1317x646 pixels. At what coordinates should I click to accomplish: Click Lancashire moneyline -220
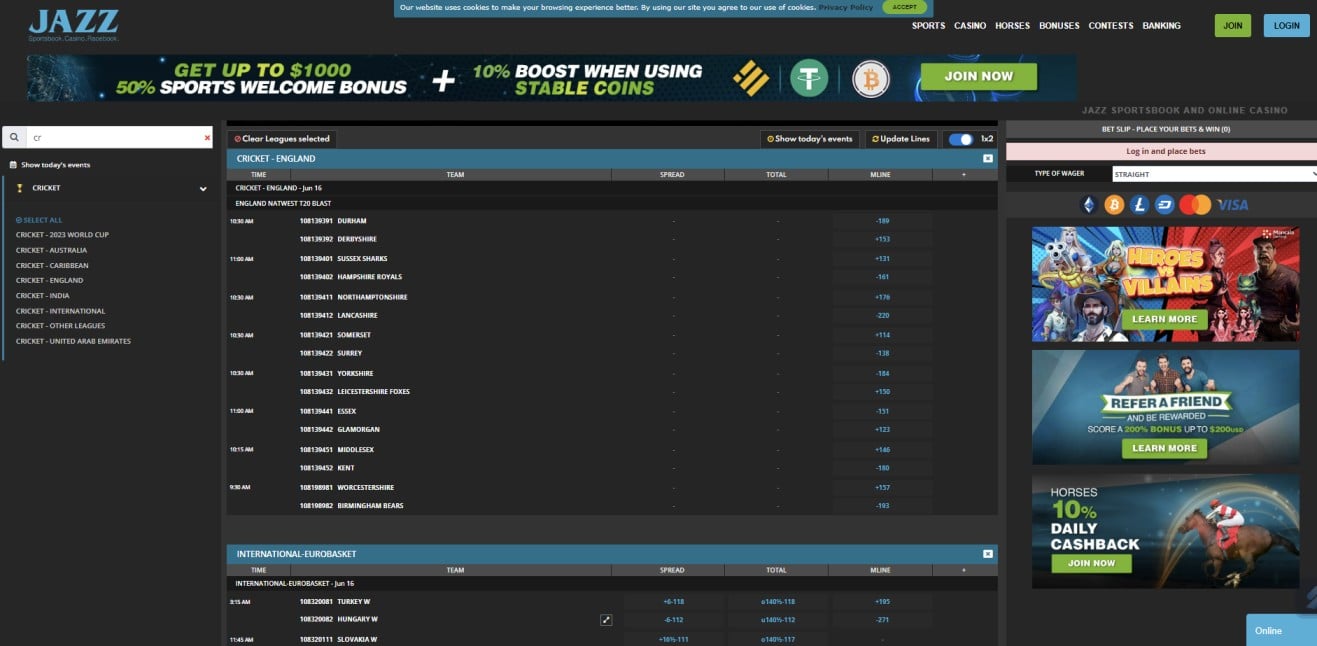pyautogui.click(x=882, y=315)
